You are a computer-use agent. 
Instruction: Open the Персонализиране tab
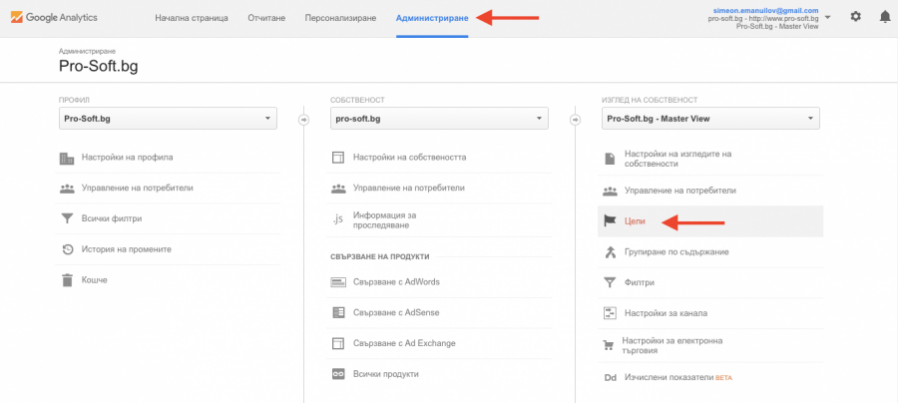click(x=340, y=18)
